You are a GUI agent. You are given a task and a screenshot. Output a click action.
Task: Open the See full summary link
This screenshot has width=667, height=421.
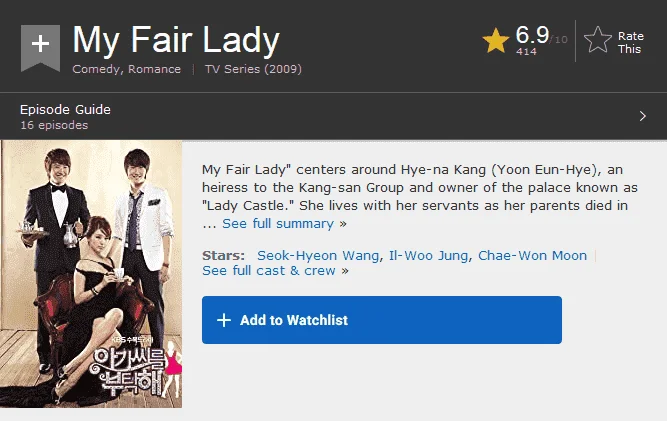[x=278, y=223]
